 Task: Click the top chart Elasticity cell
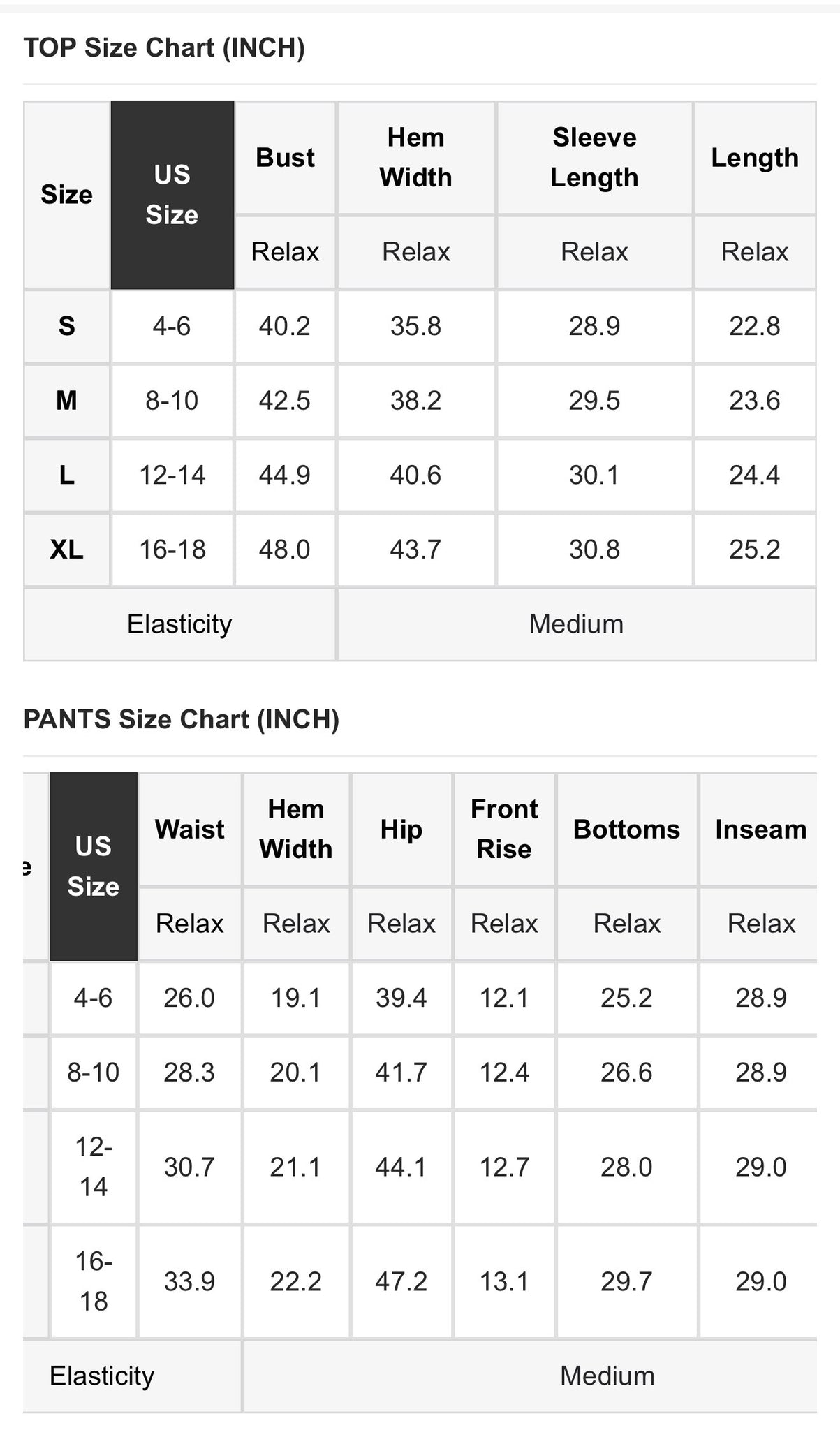point(179,624)
